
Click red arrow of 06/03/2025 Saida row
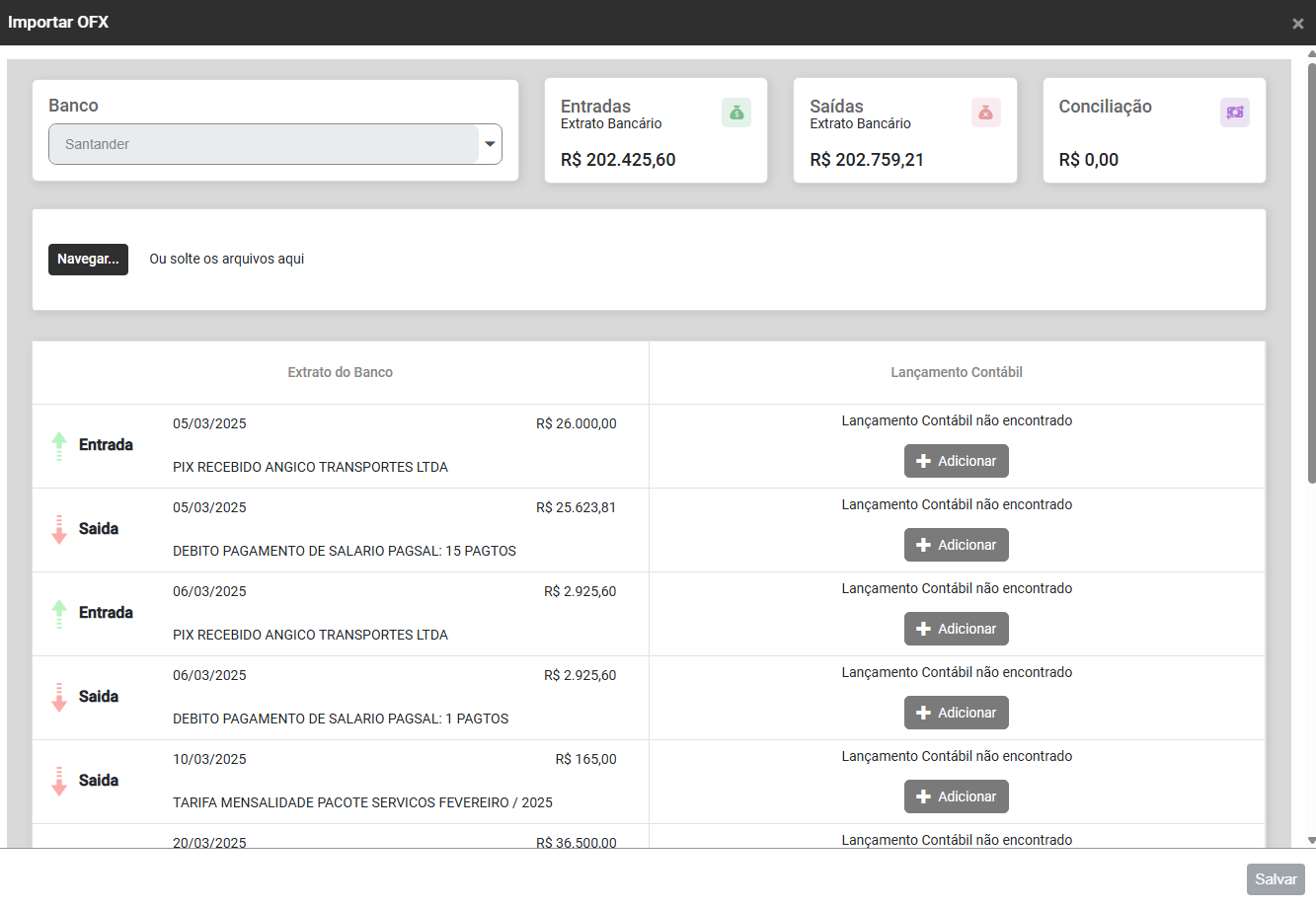(59, 698)
